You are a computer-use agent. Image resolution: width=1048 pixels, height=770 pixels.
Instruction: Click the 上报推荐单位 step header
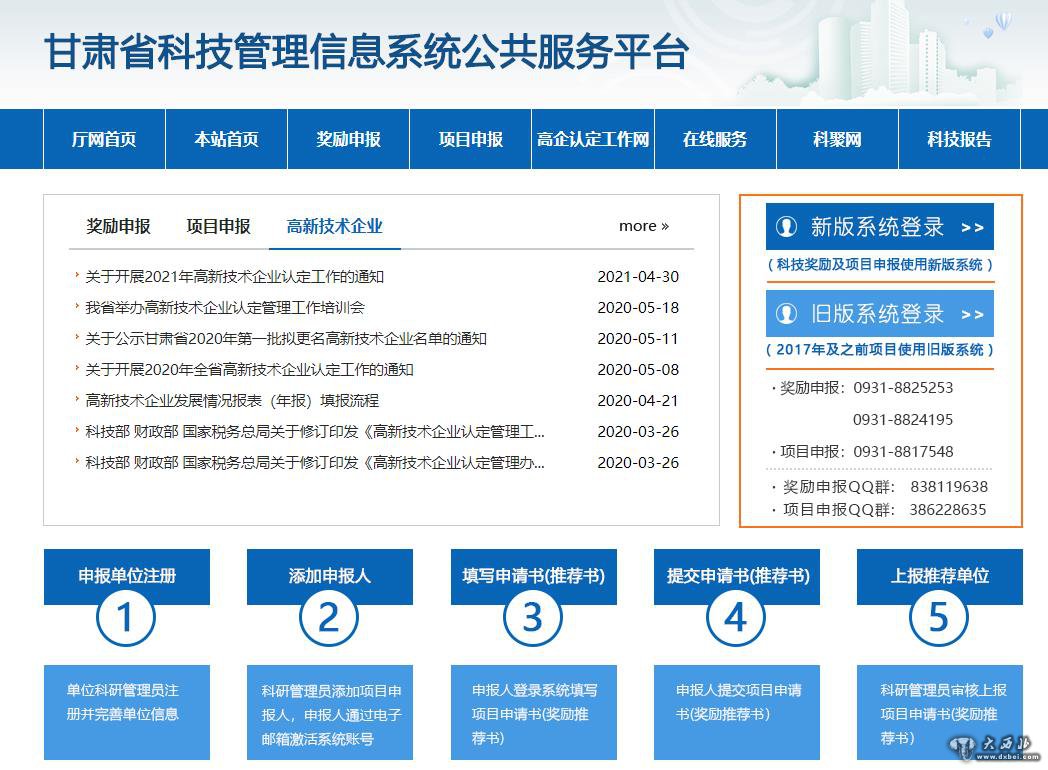pos(939,576)
